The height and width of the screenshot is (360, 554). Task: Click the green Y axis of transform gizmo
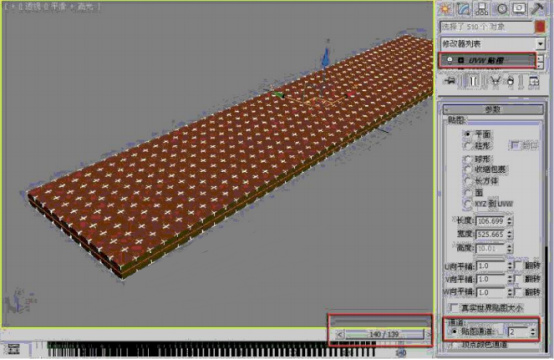278,95
